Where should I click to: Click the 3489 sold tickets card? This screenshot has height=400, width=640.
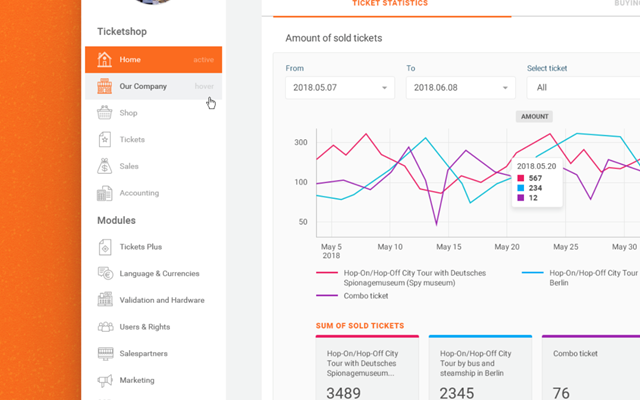[367, 368]
